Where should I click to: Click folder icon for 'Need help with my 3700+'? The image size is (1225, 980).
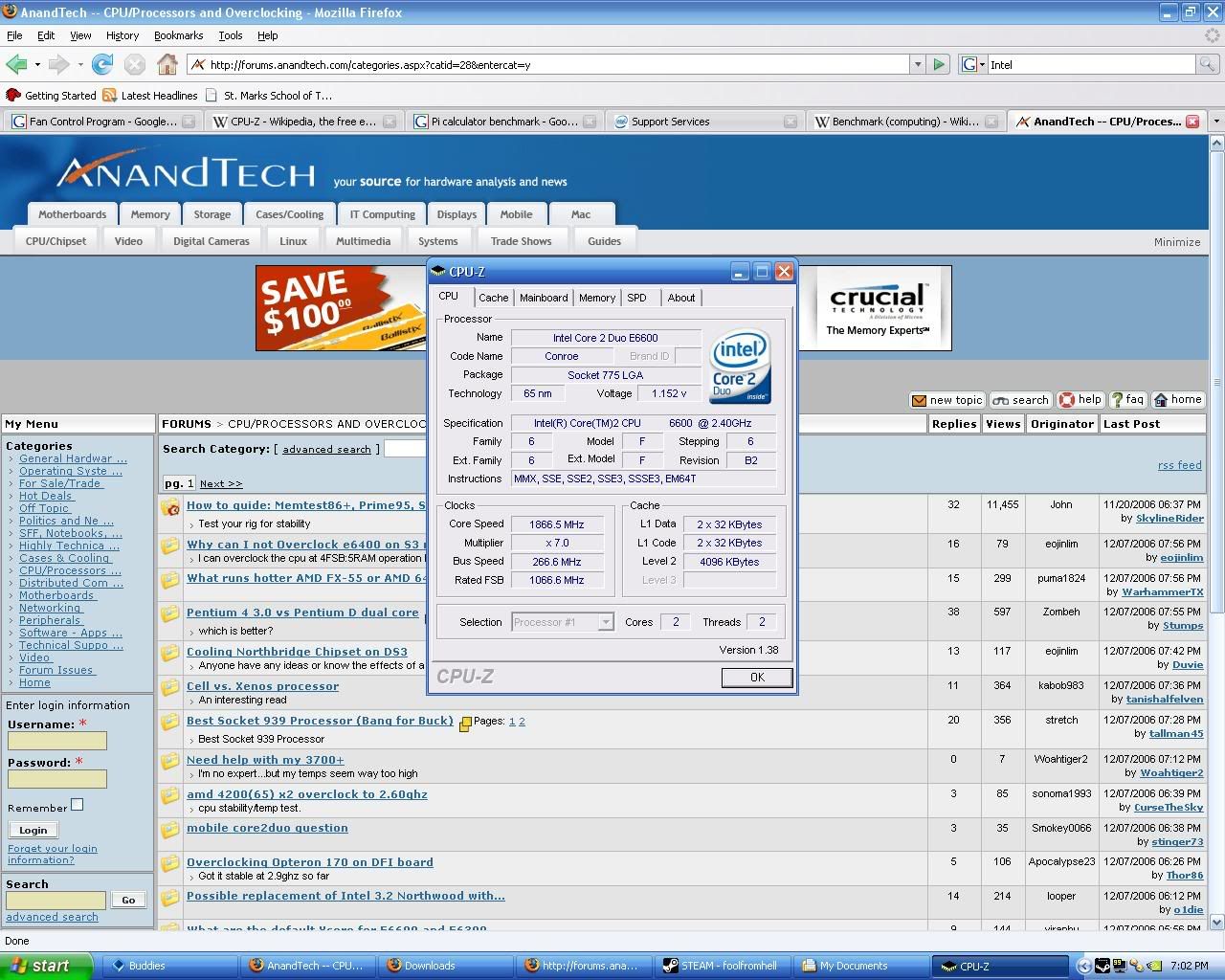pyautogui.click(x=170, y=762)
